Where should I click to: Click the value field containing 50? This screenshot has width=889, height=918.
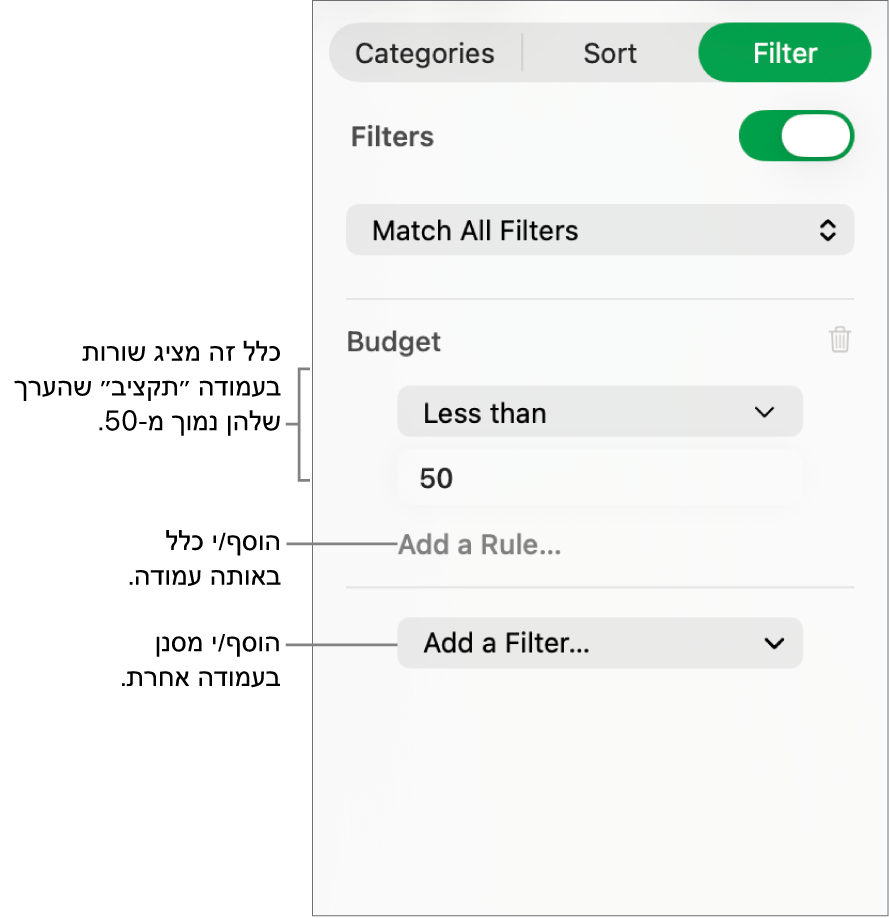[600, 478]
